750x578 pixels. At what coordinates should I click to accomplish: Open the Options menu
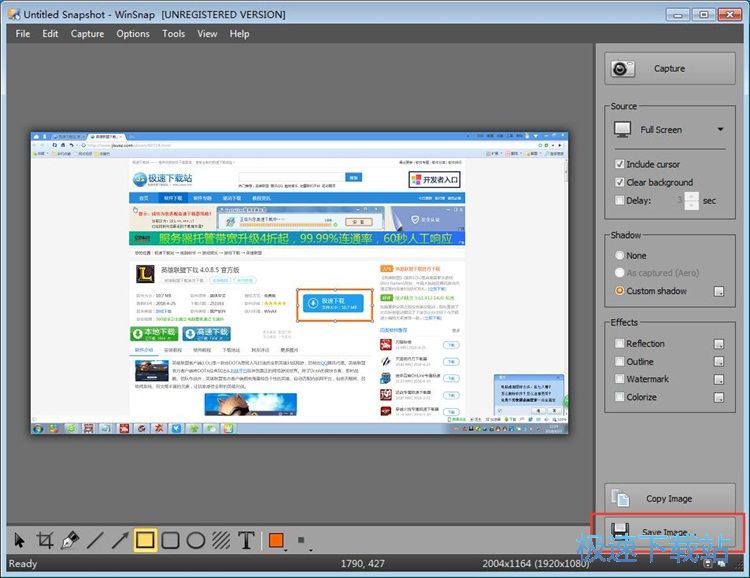[133, 33]
